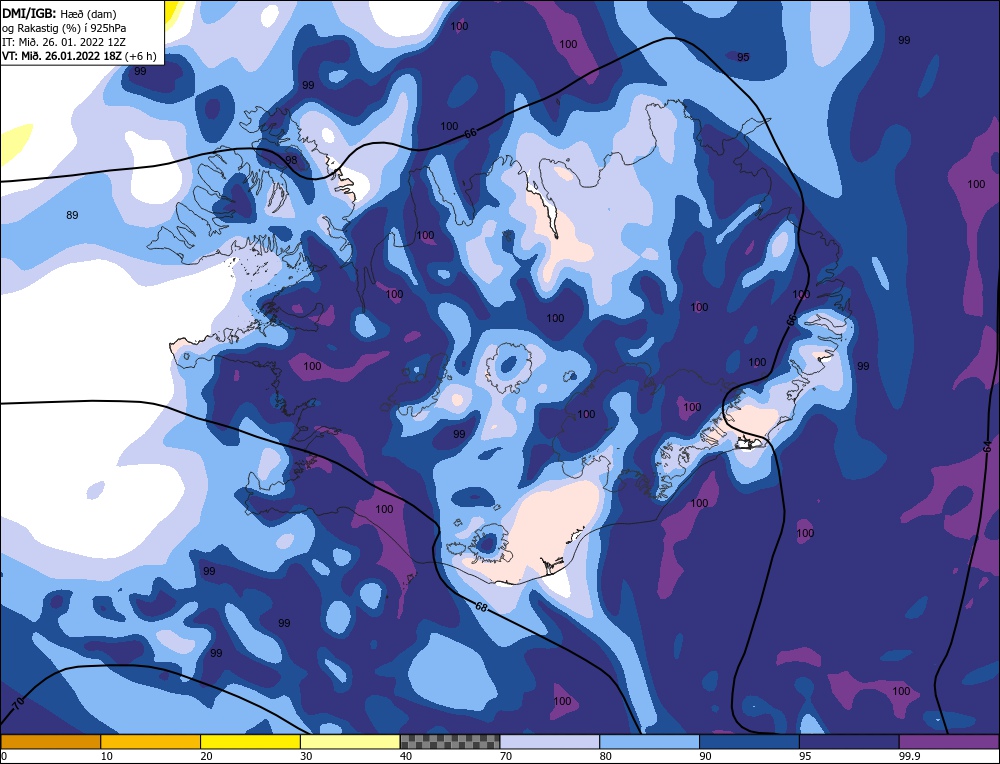Image resolution: width=1000 pixels, height=764 pixels.
Task: Click the dark orange 0–10 legend swatch
Action: pyautogui.click(x=50, y=741)
